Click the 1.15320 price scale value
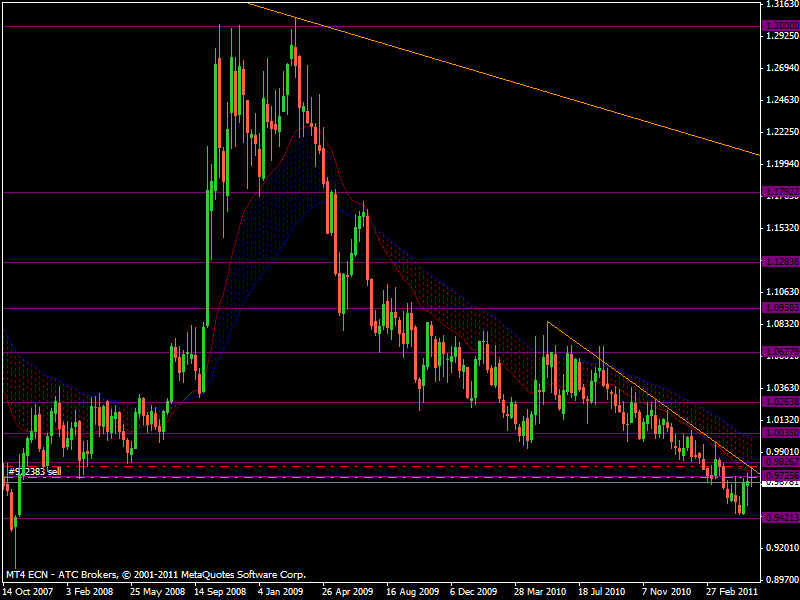This screenshot has height=600, width=800. coord(782,228)
